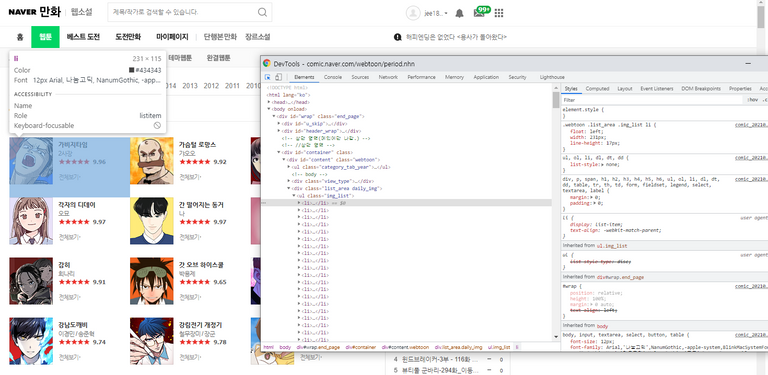
Task: Open the Application tab
Action: pos(486,77)
